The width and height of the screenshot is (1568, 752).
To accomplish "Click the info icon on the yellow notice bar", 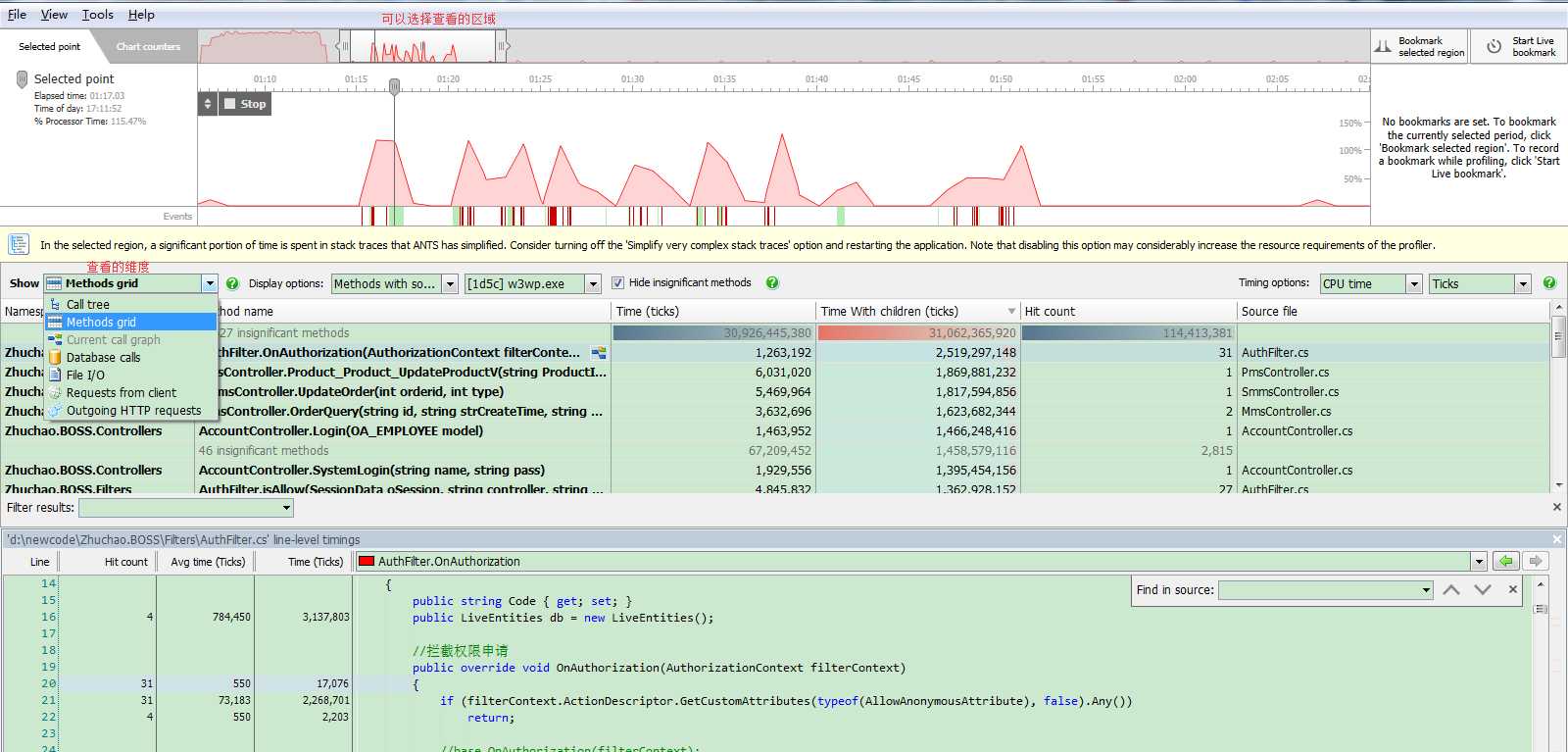I will click(19, 244).
